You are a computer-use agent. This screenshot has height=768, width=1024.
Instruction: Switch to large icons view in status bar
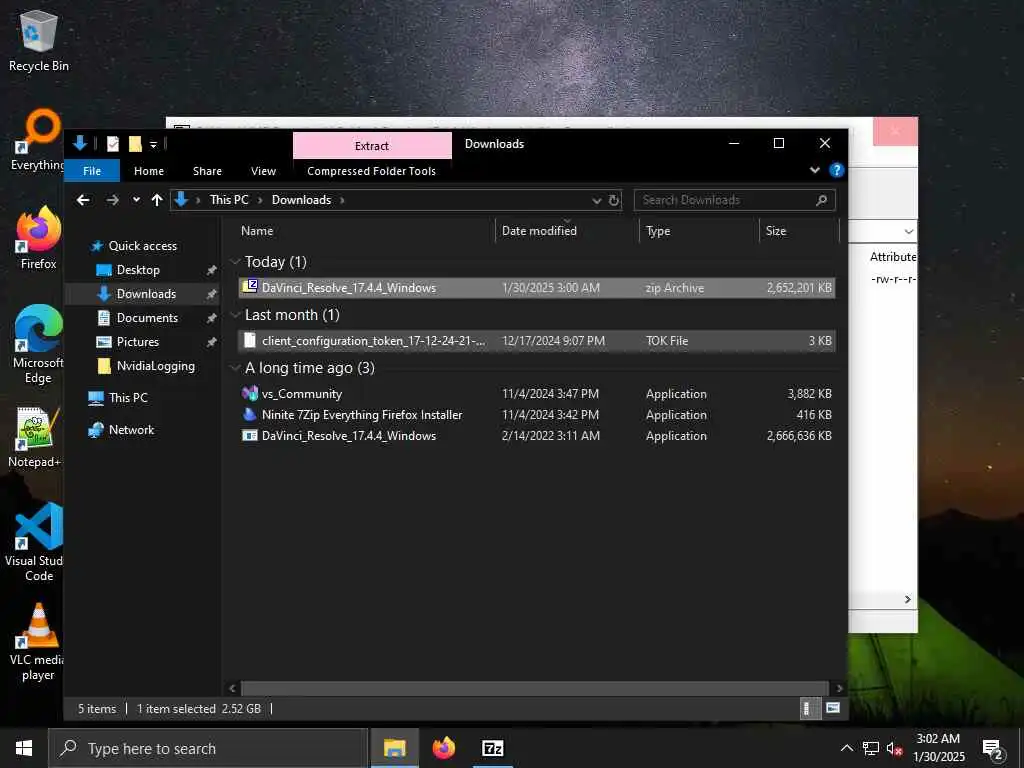click(832, 708)
